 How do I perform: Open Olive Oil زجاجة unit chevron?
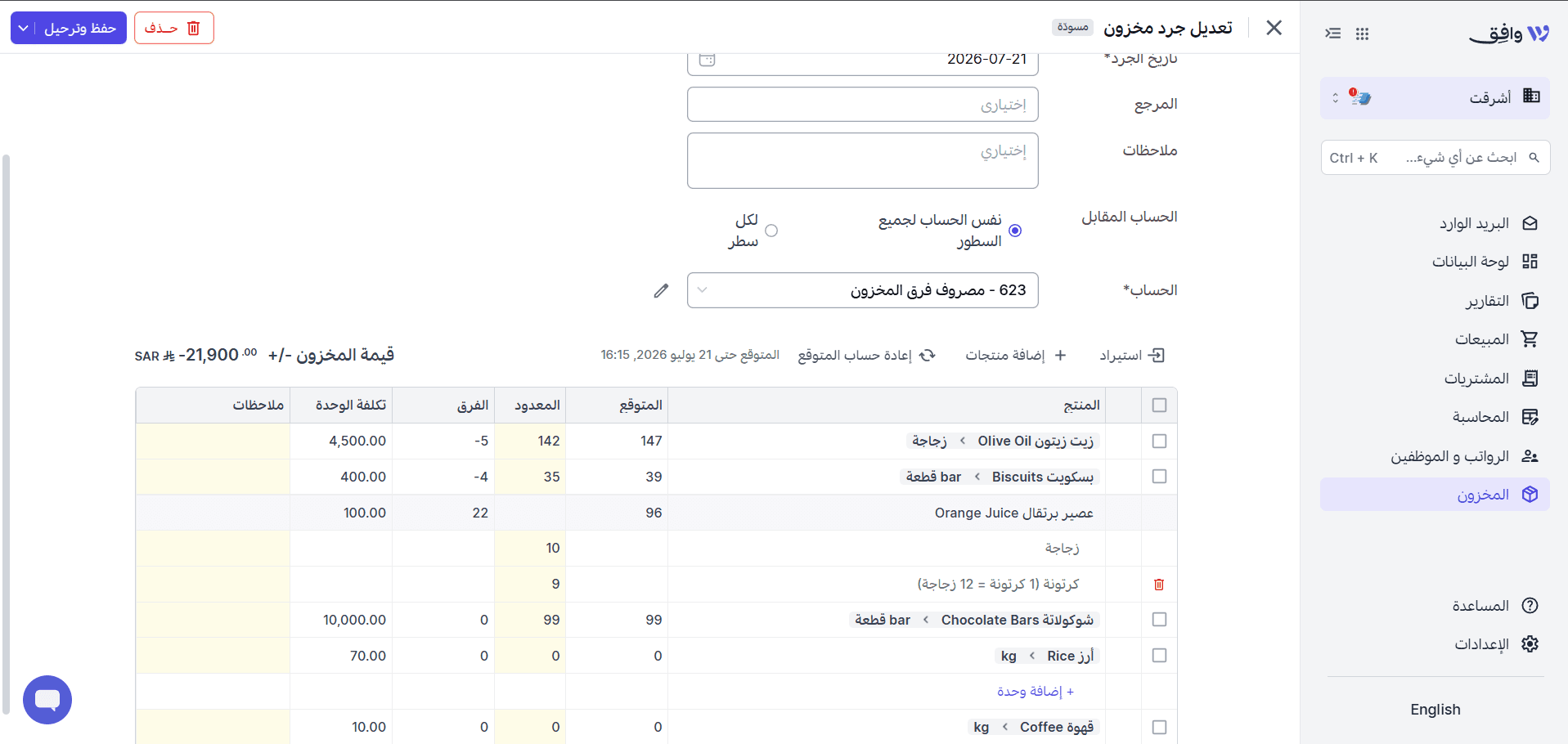tap(963, 441)
